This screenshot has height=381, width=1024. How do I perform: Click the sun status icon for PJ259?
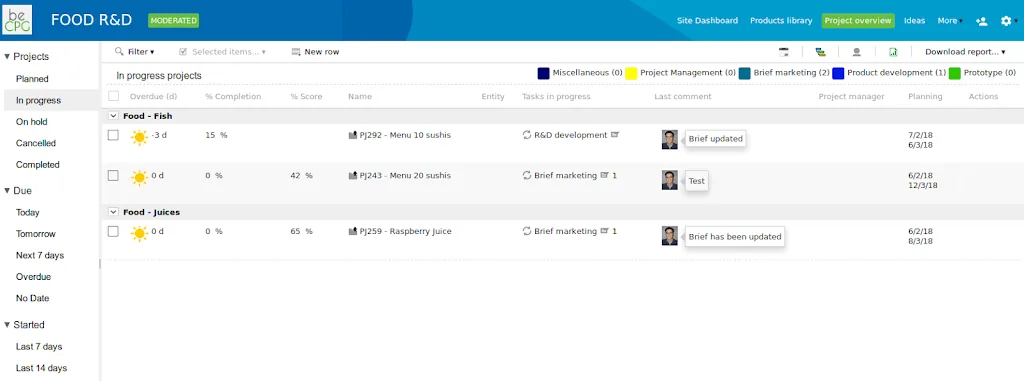(139, 233)
